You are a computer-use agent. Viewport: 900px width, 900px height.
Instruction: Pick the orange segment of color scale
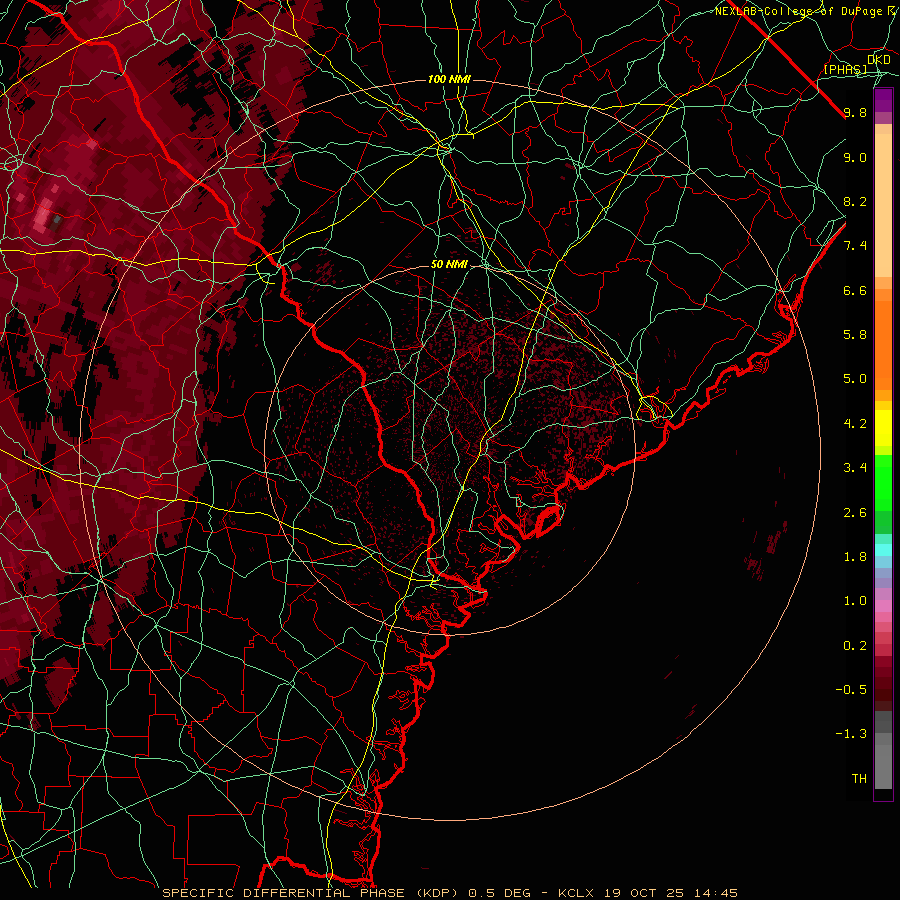[883, 344]
